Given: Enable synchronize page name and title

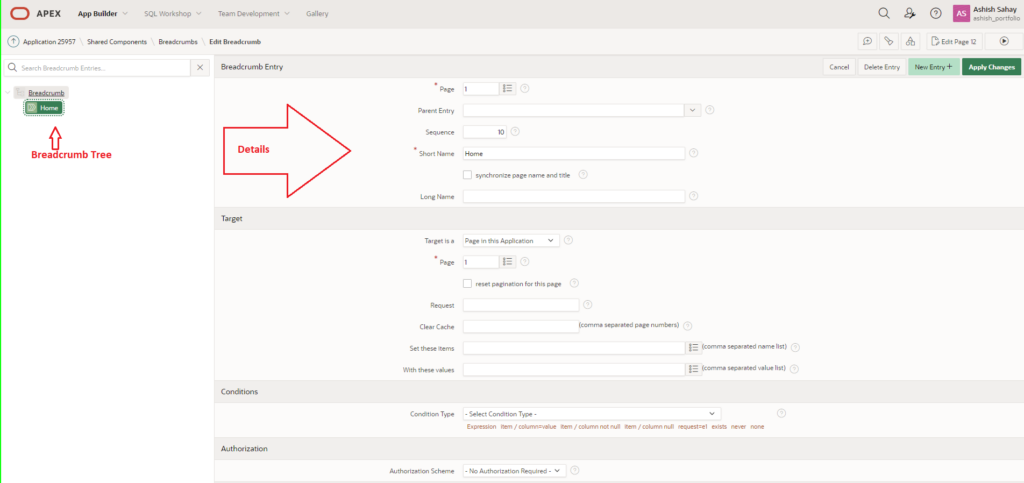Looking at the screenshot, I should [x=468, y=174].
